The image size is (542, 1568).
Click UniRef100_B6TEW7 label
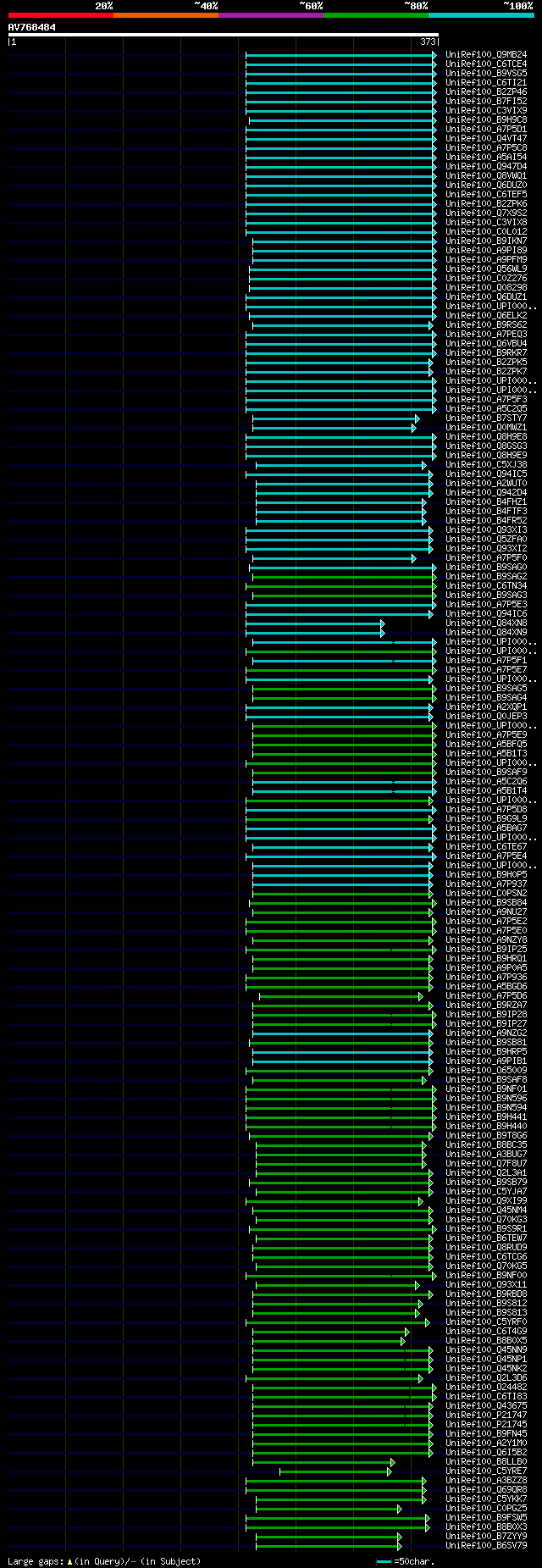[x=486, y=1238]
